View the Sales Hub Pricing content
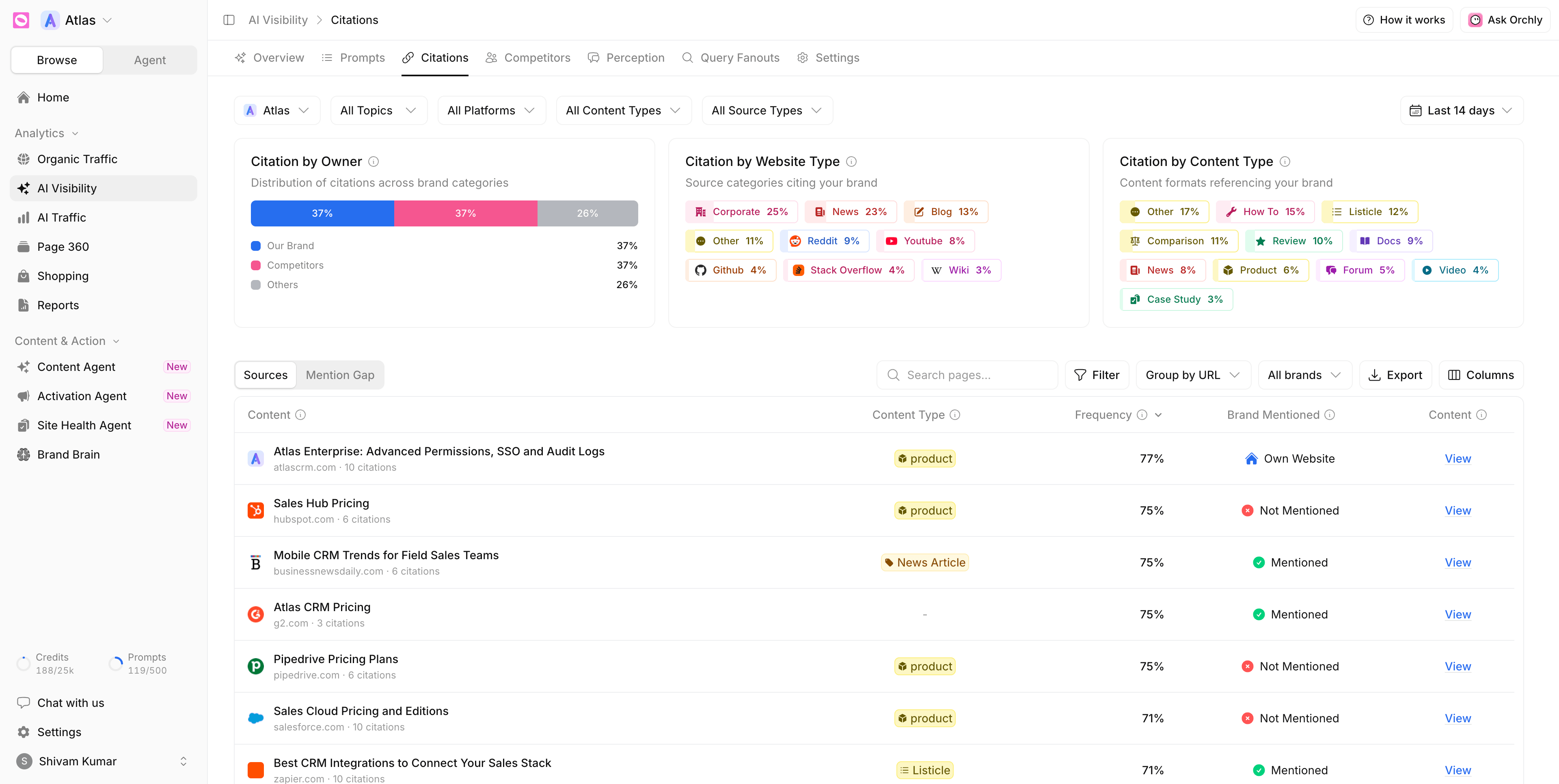The width and height of the screenshot is (1559, 784). pos(1458,510)
